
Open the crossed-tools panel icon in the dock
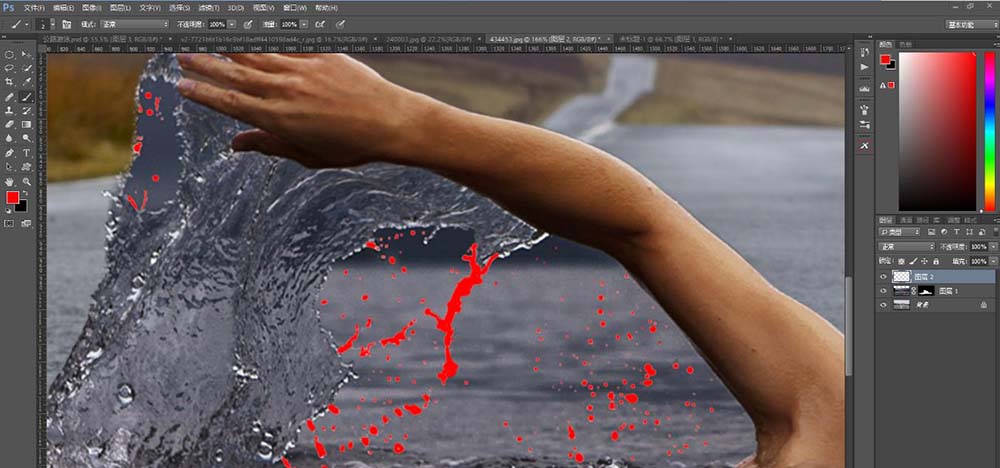[864, 146]
